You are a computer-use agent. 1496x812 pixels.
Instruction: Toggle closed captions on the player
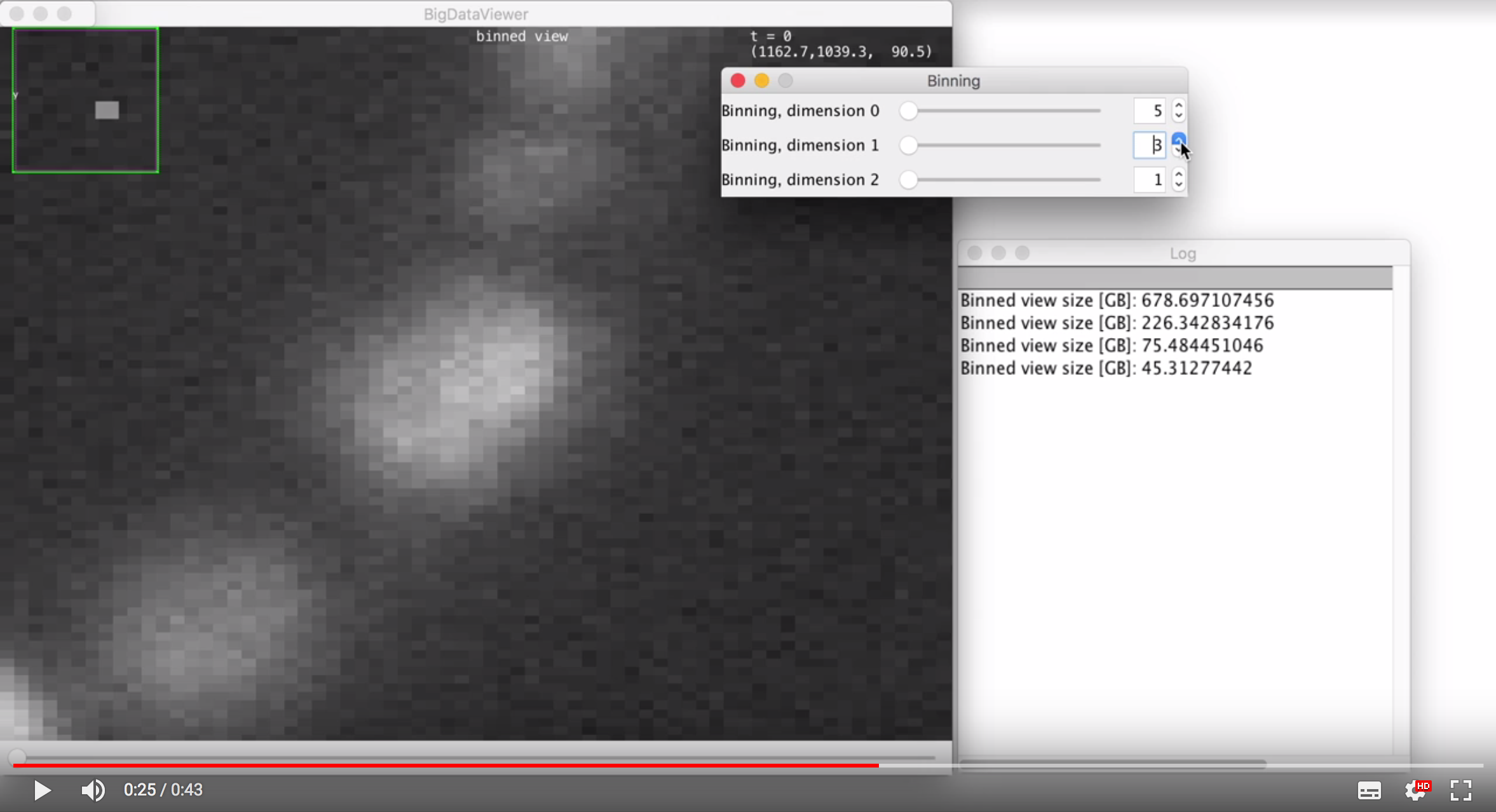[1370, 790]
